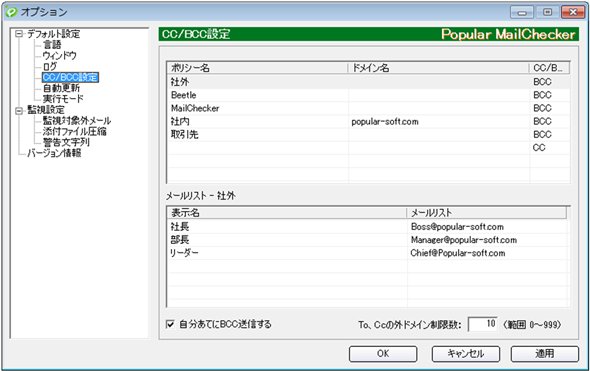Select the Beetle policy row
Viewport: 590px width, 371px height.
point(368,95)
